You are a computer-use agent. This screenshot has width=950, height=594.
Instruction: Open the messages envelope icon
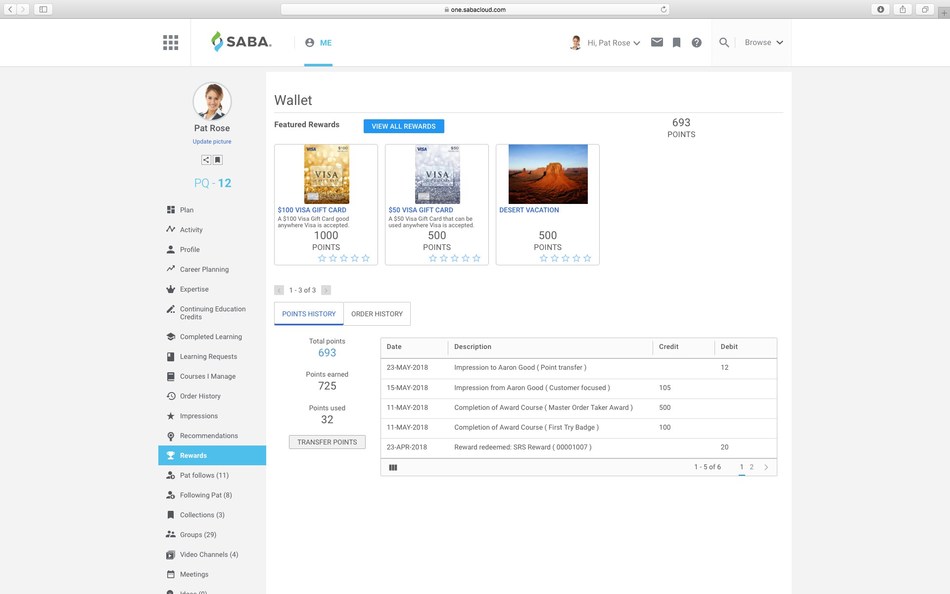click(x=655, y=42)
